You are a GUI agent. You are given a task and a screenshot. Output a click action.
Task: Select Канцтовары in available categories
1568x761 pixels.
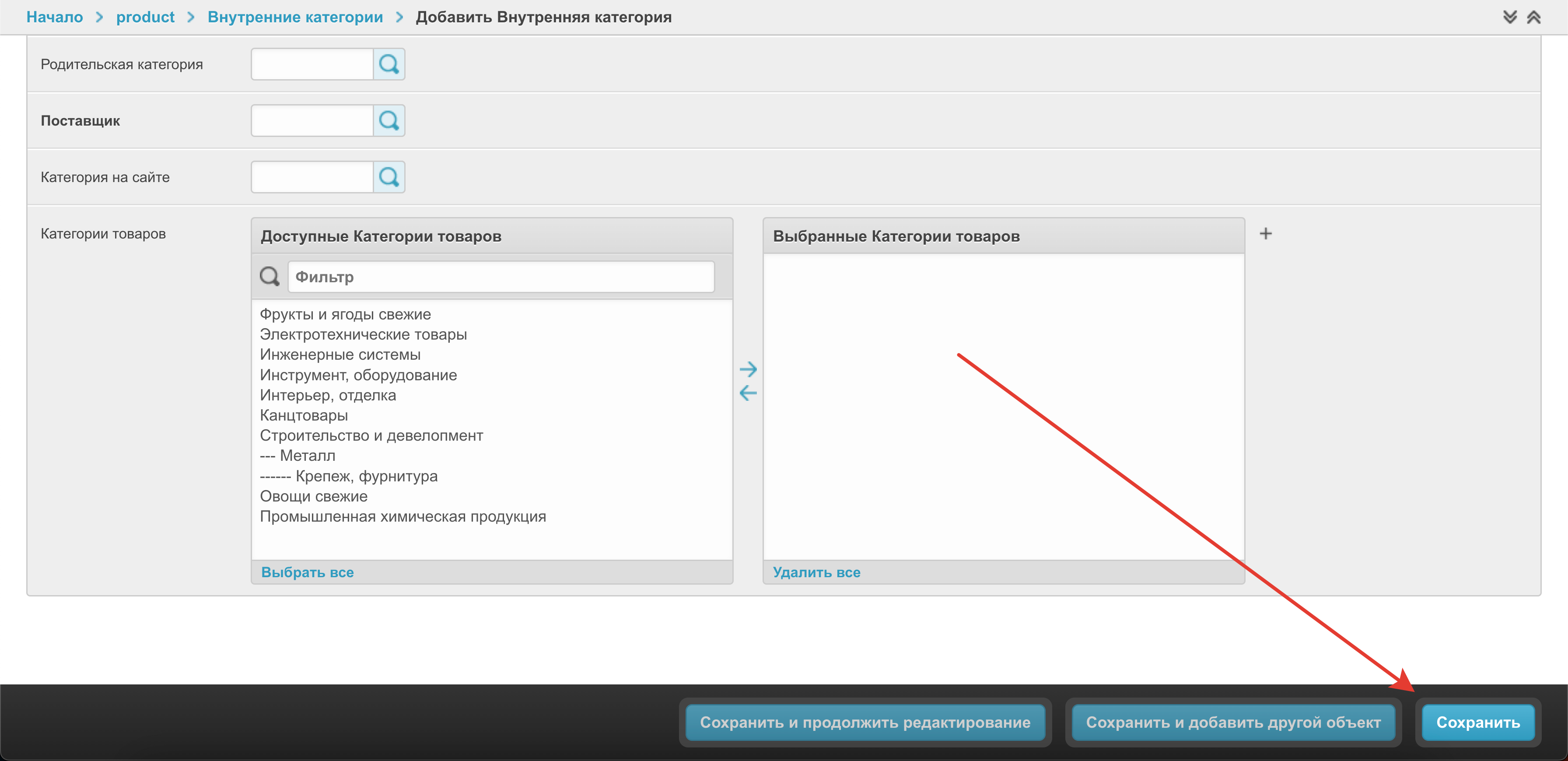[304, 415]
